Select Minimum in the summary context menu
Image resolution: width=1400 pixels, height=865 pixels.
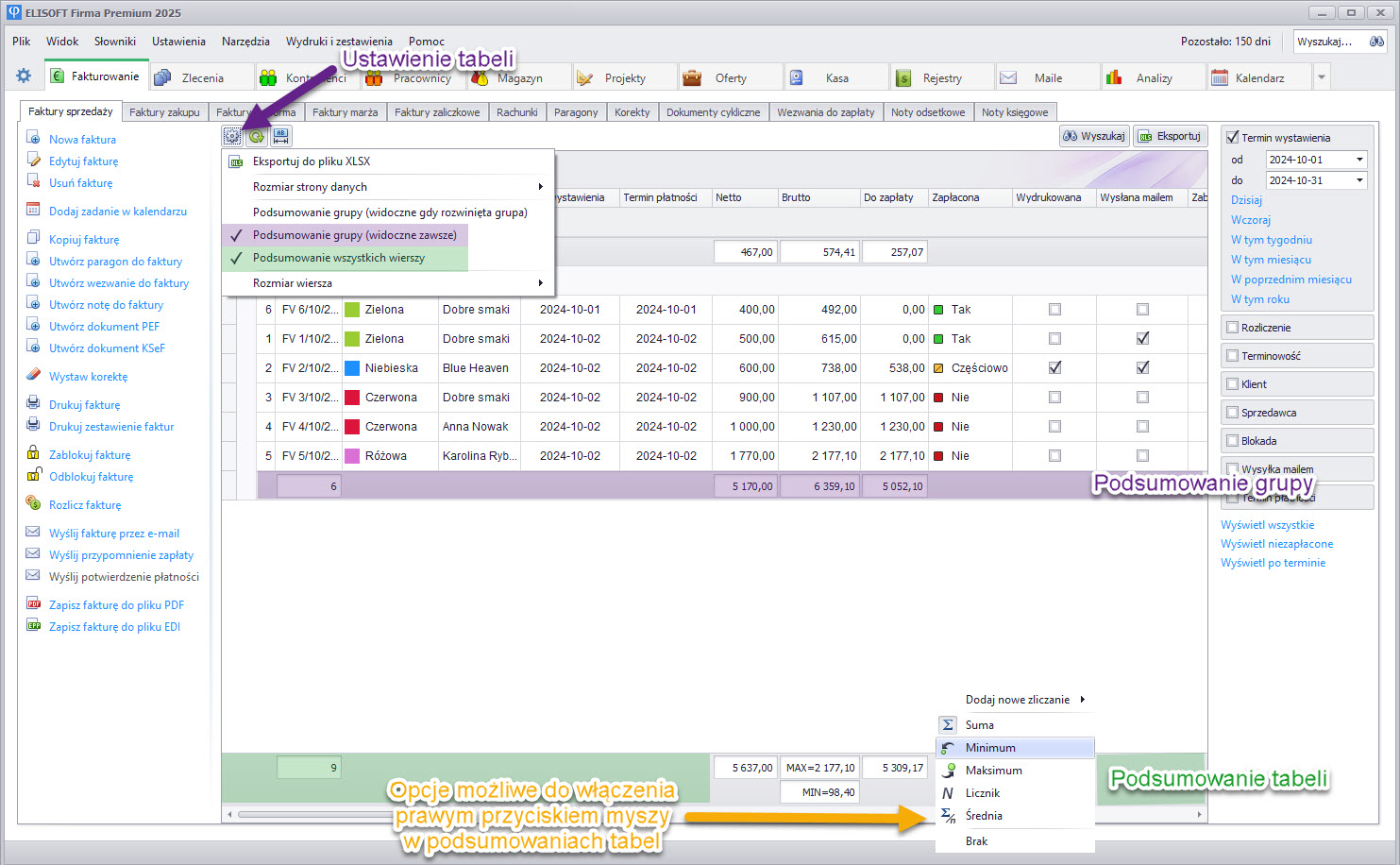[990, 748]
